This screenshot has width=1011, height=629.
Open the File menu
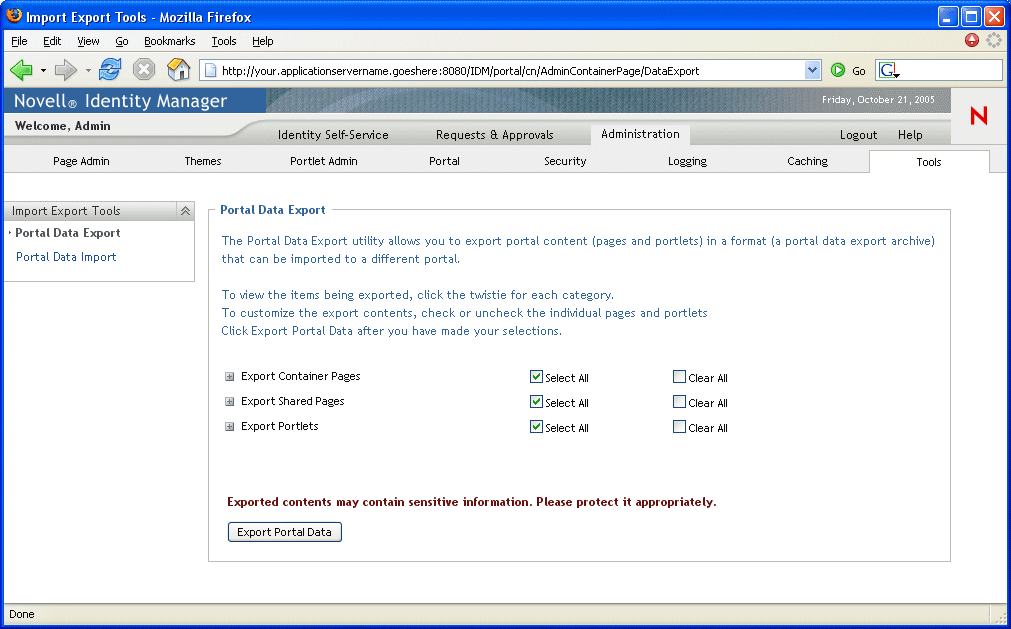(x=19, y=41)
